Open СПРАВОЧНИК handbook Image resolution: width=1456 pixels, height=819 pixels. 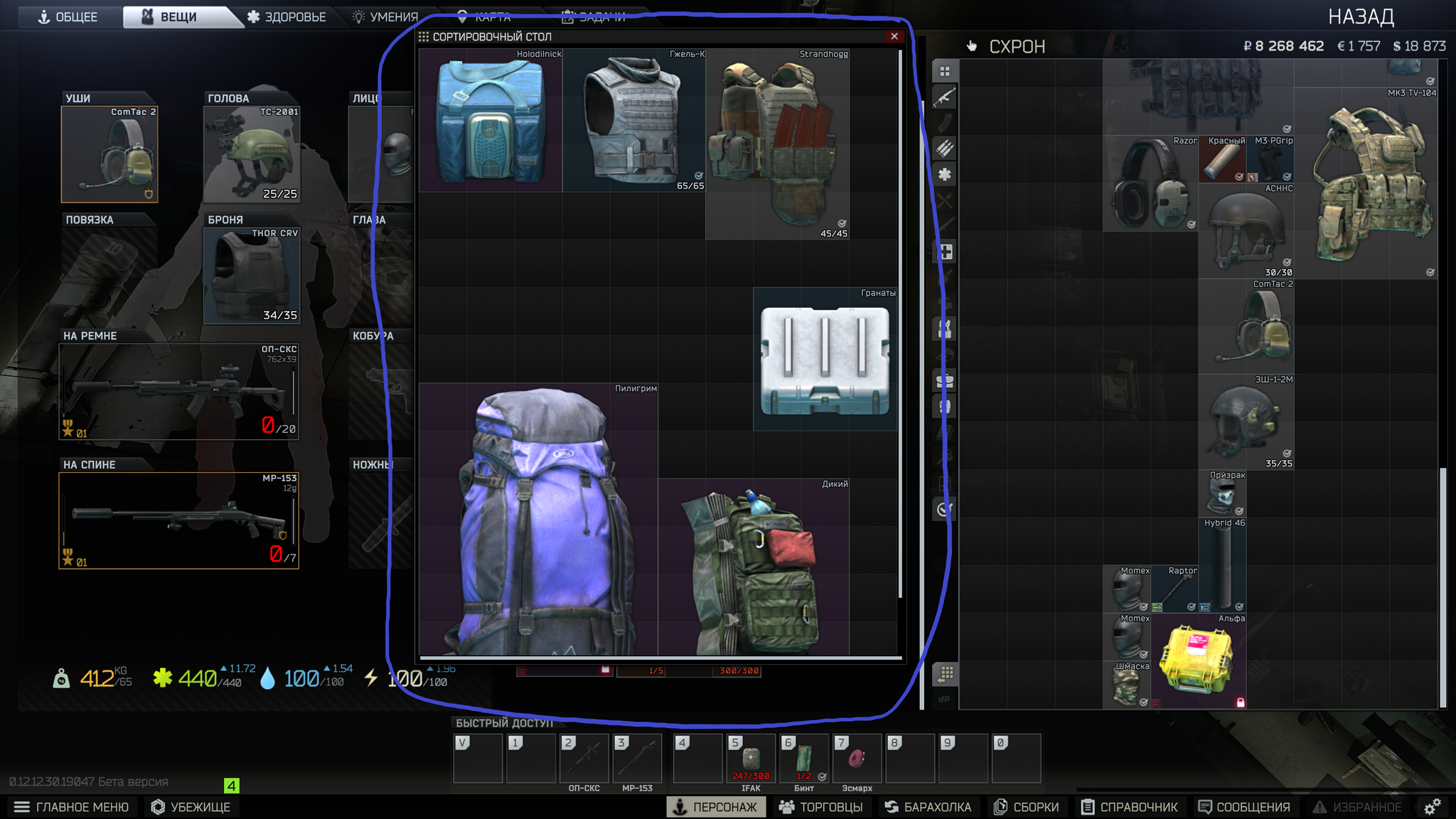pos(1130,807)
